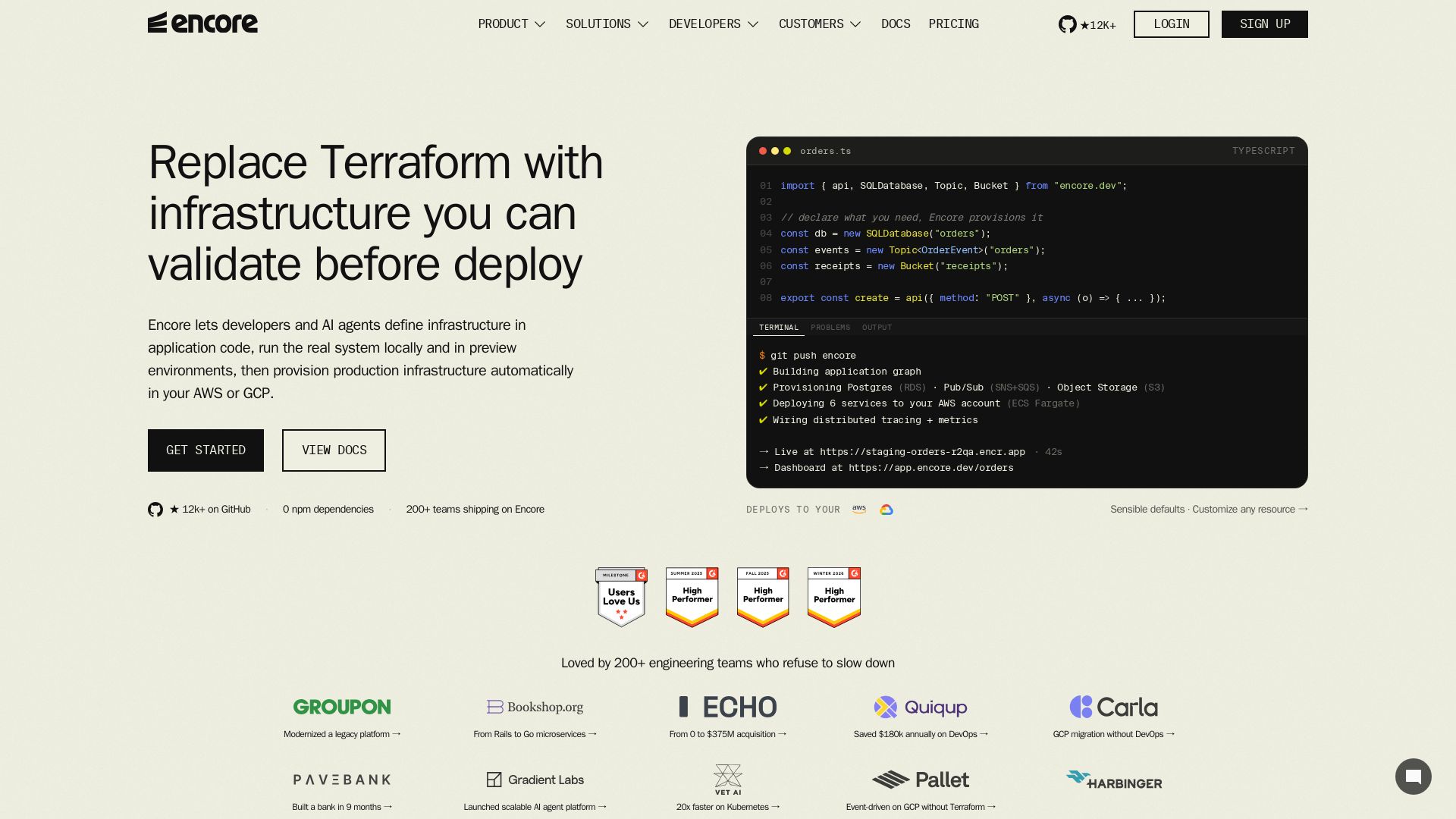
Task: Select the Winter 2026 High Performer badge
Action: pos(834,598)
